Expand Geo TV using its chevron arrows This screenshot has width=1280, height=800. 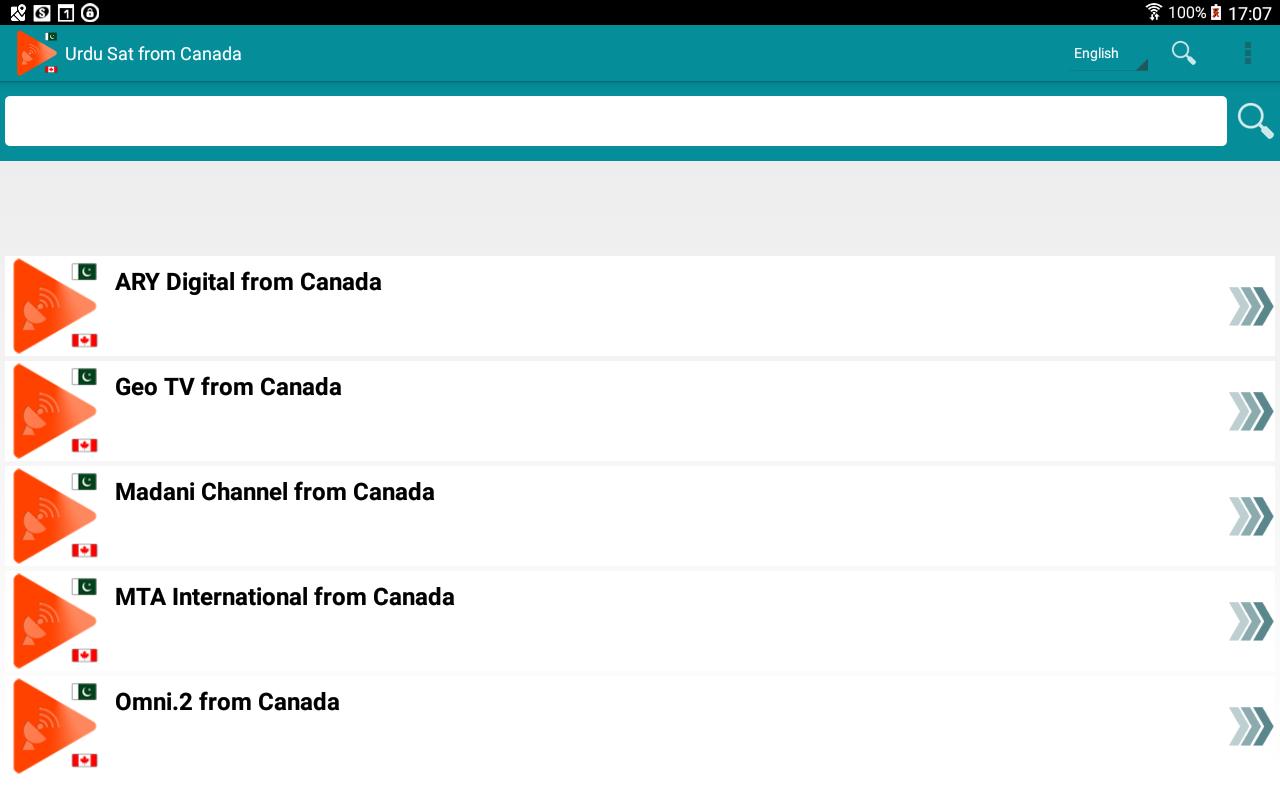tap(1250, 411)
